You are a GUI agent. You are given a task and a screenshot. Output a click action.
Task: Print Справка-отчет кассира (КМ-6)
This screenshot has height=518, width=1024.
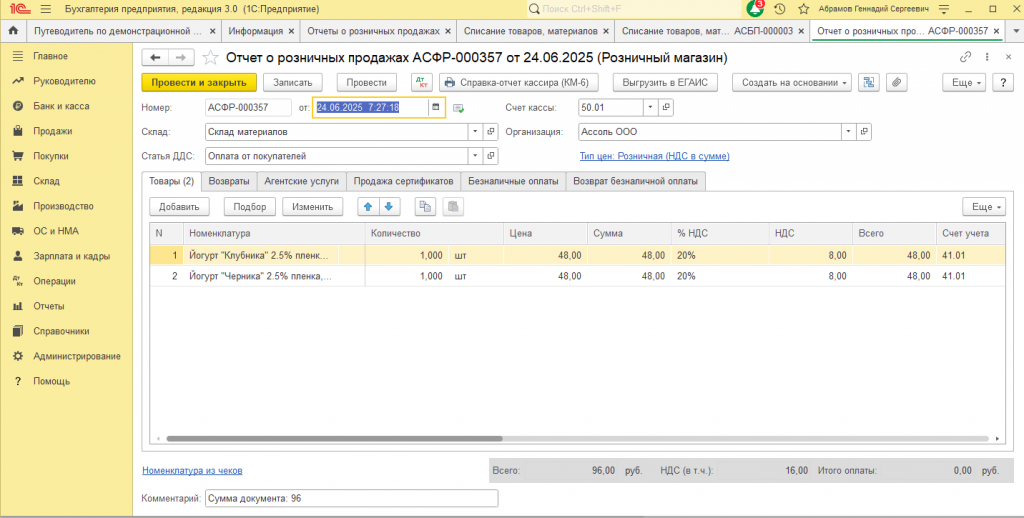tap(517, 82)
